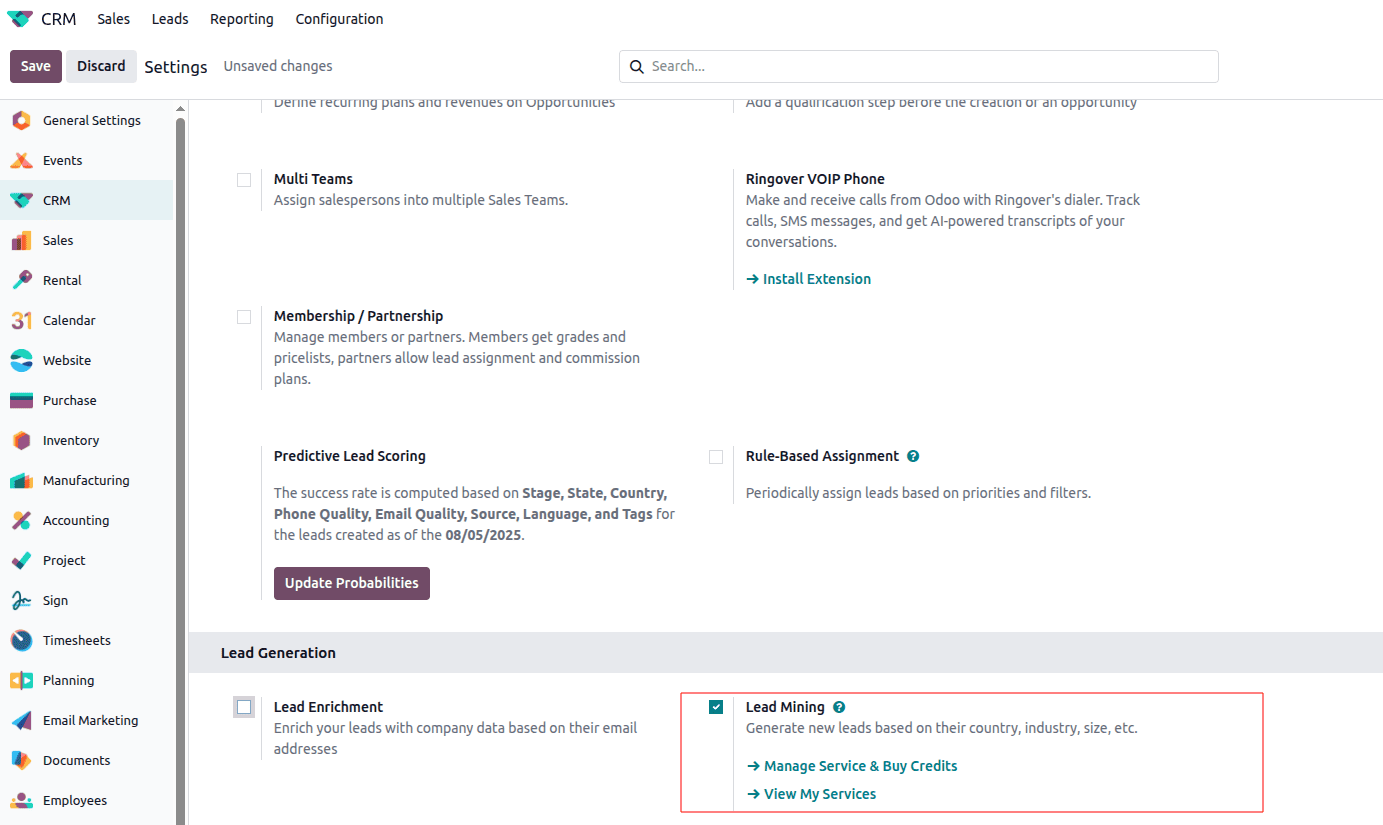Screen dimensions: 1383x825
Task: Select the Rental key icon
Action: pyautogui.click(x=21, y=280)
